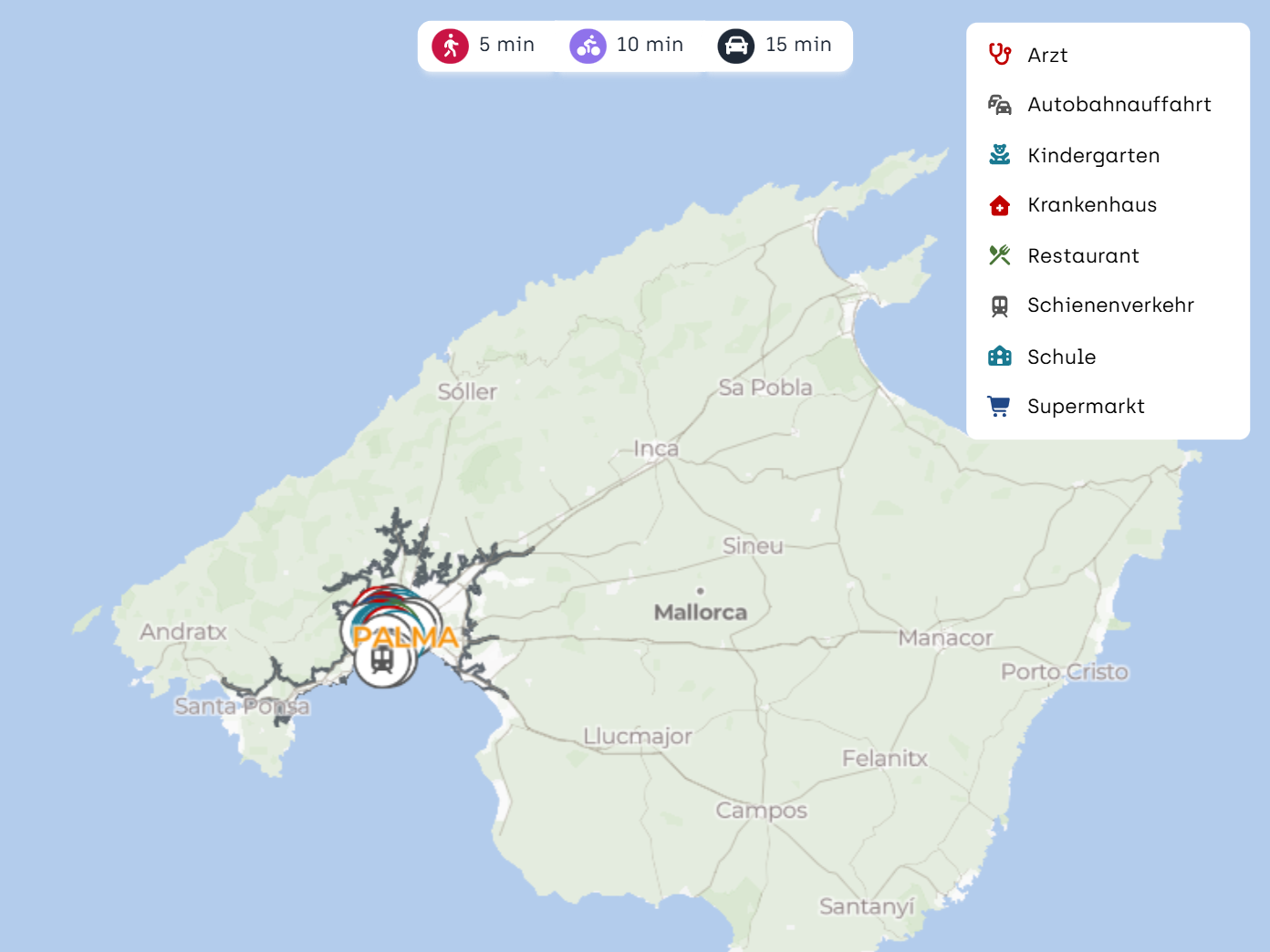Select Supermarkt category label
Image resolution: width=1270 pixels, height=952 pixels.
(x=1086, y=407)
